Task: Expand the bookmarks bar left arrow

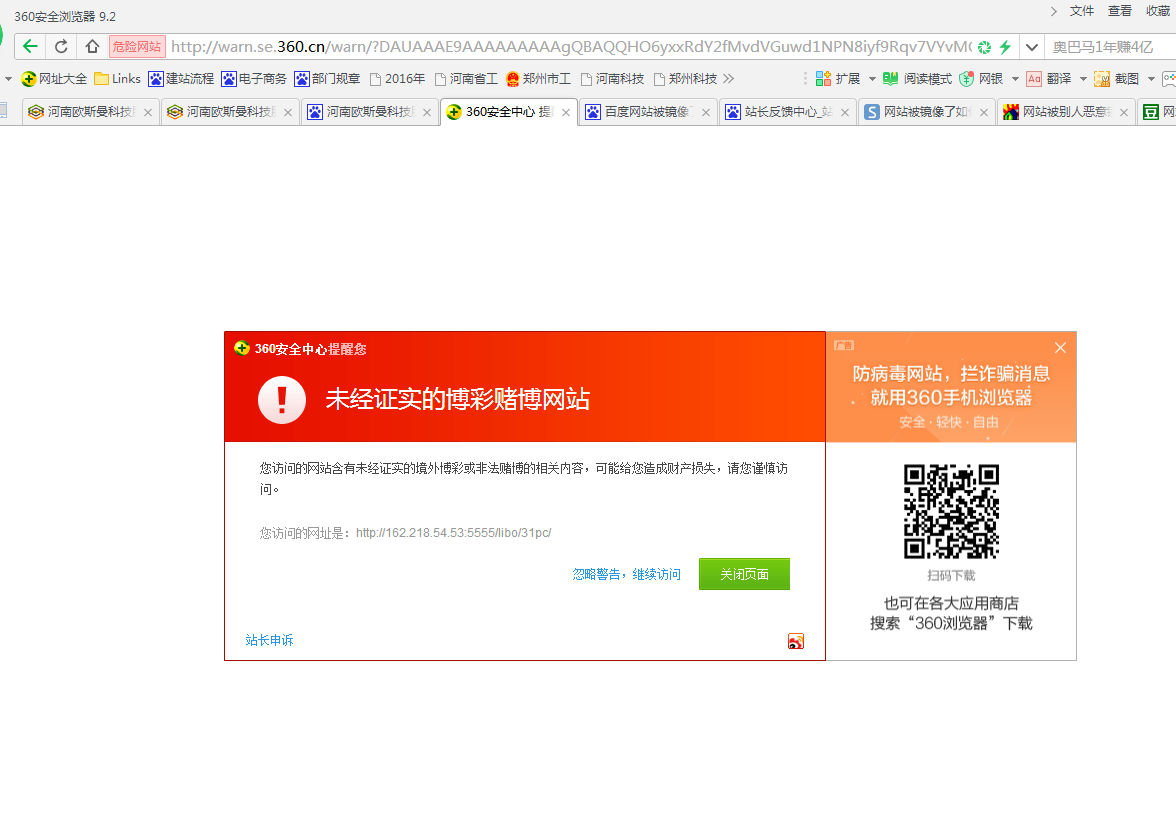Action: coord(8,79)
